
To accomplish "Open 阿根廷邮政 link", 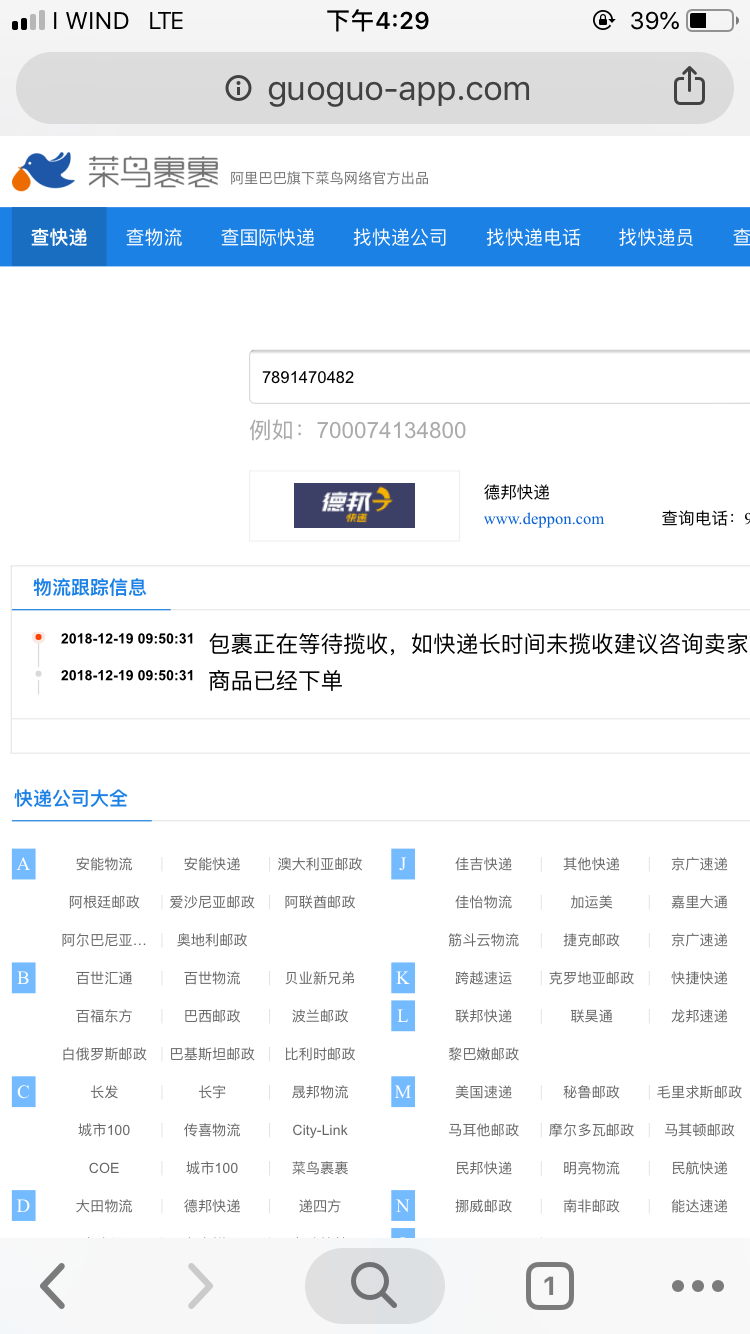I will pos(104,902).
